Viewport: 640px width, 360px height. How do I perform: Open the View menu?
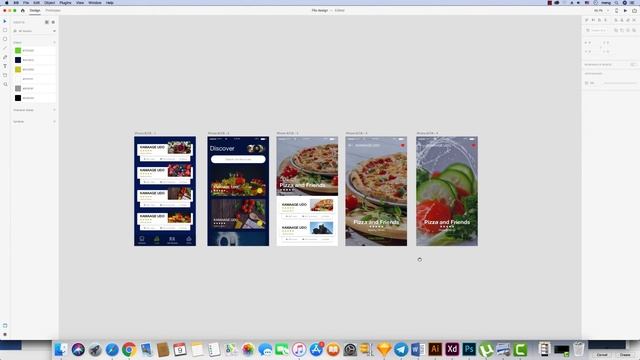click(80, 2)
